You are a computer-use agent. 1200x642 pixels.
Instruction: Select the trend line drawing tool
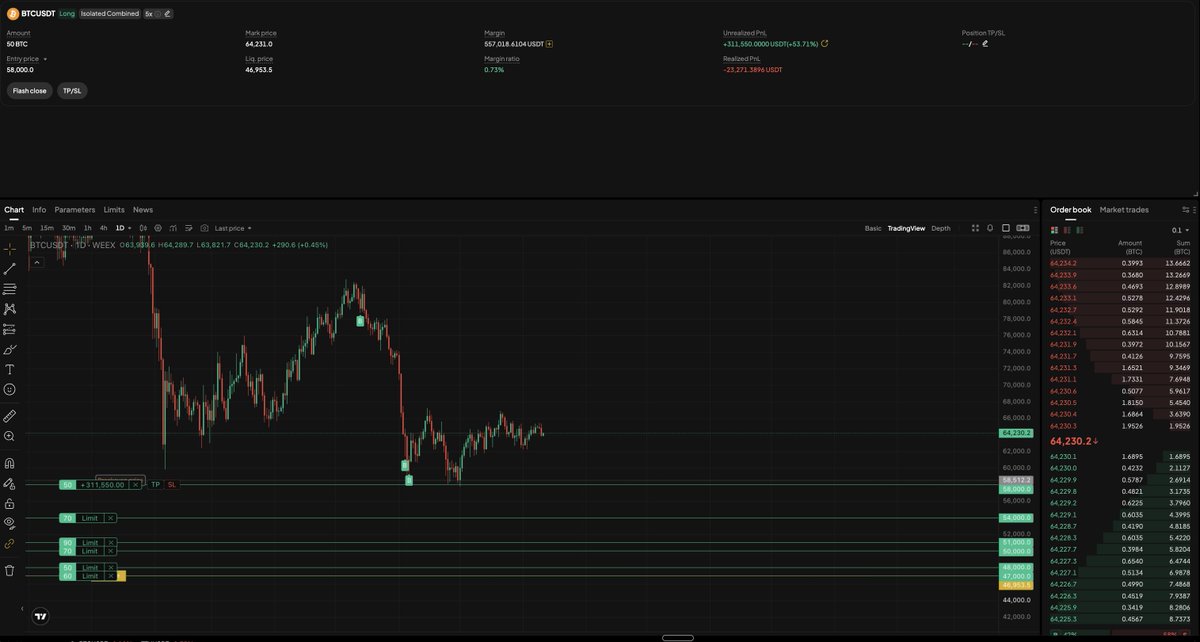click(10, 269)
